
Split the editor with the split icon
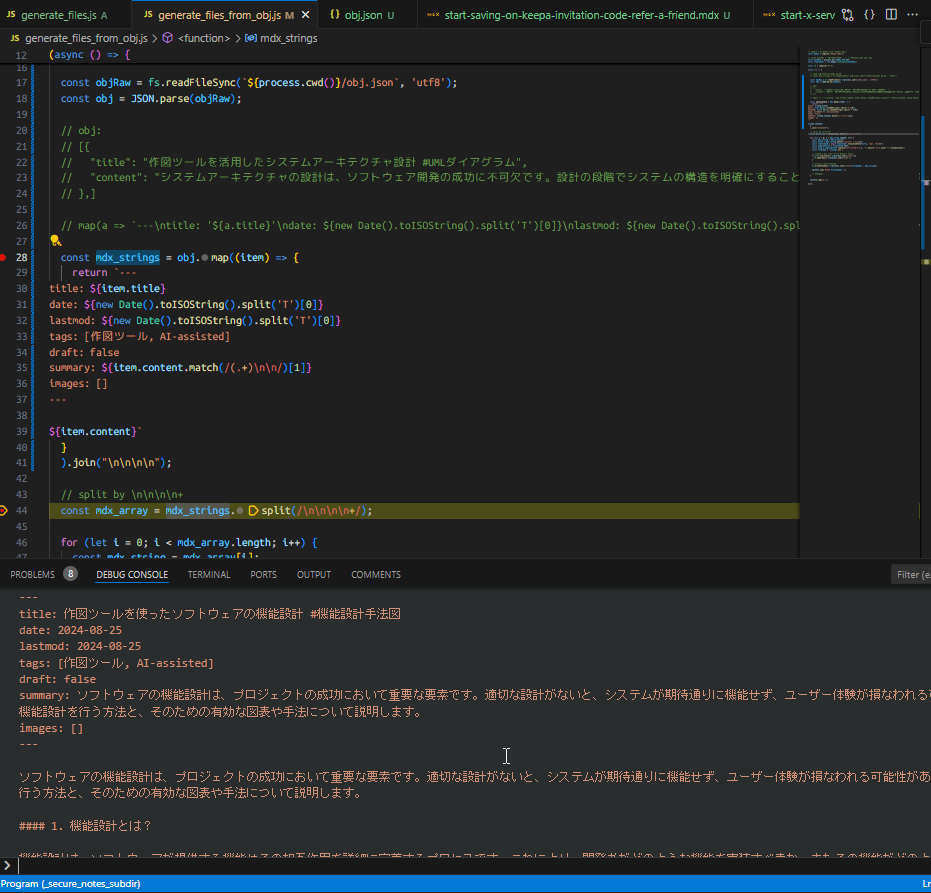(892, 16)
